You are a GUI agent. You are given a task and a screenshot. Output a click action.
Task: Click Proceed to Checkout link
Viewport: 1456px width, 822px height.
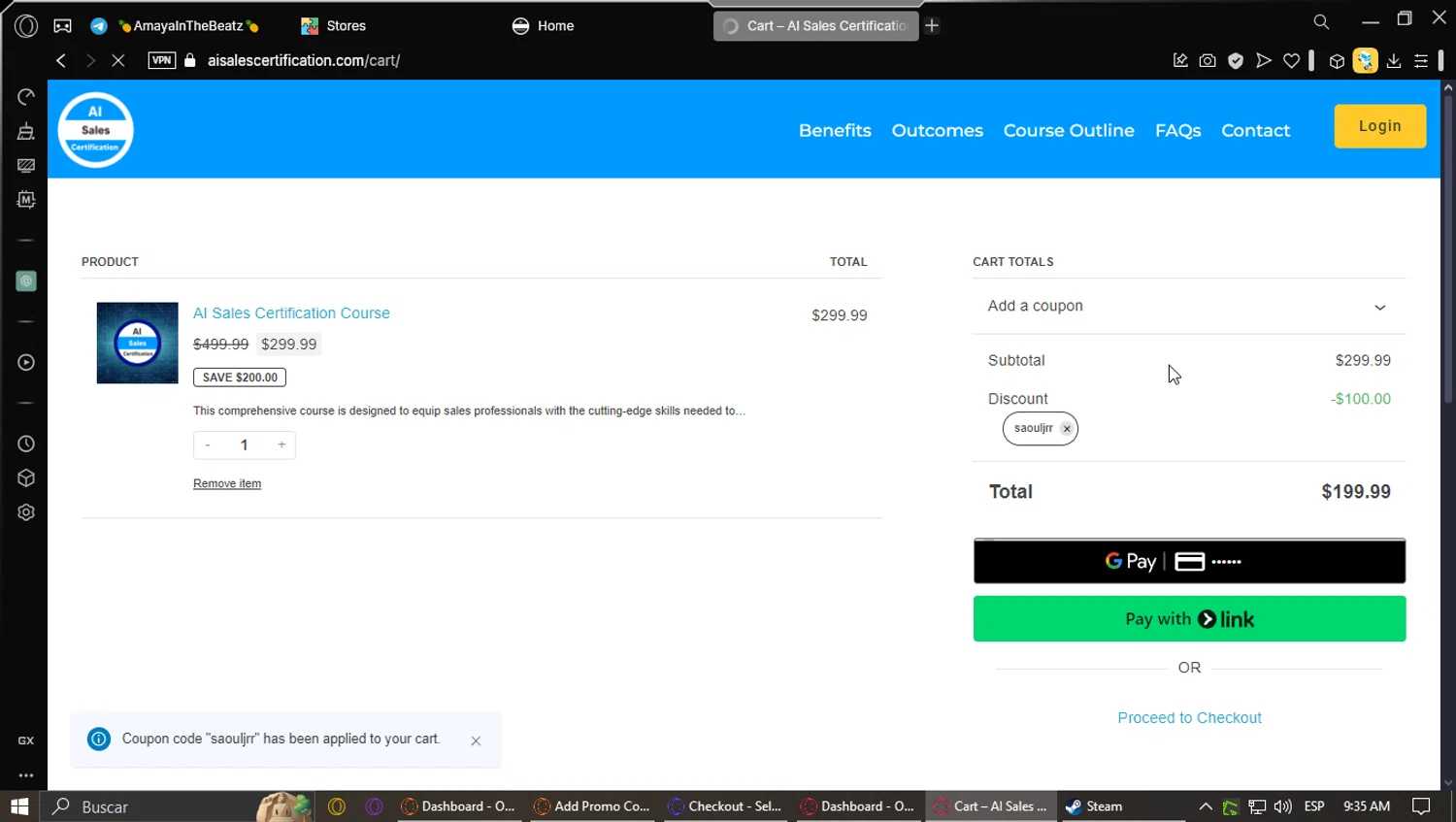tap(1189, 718)
